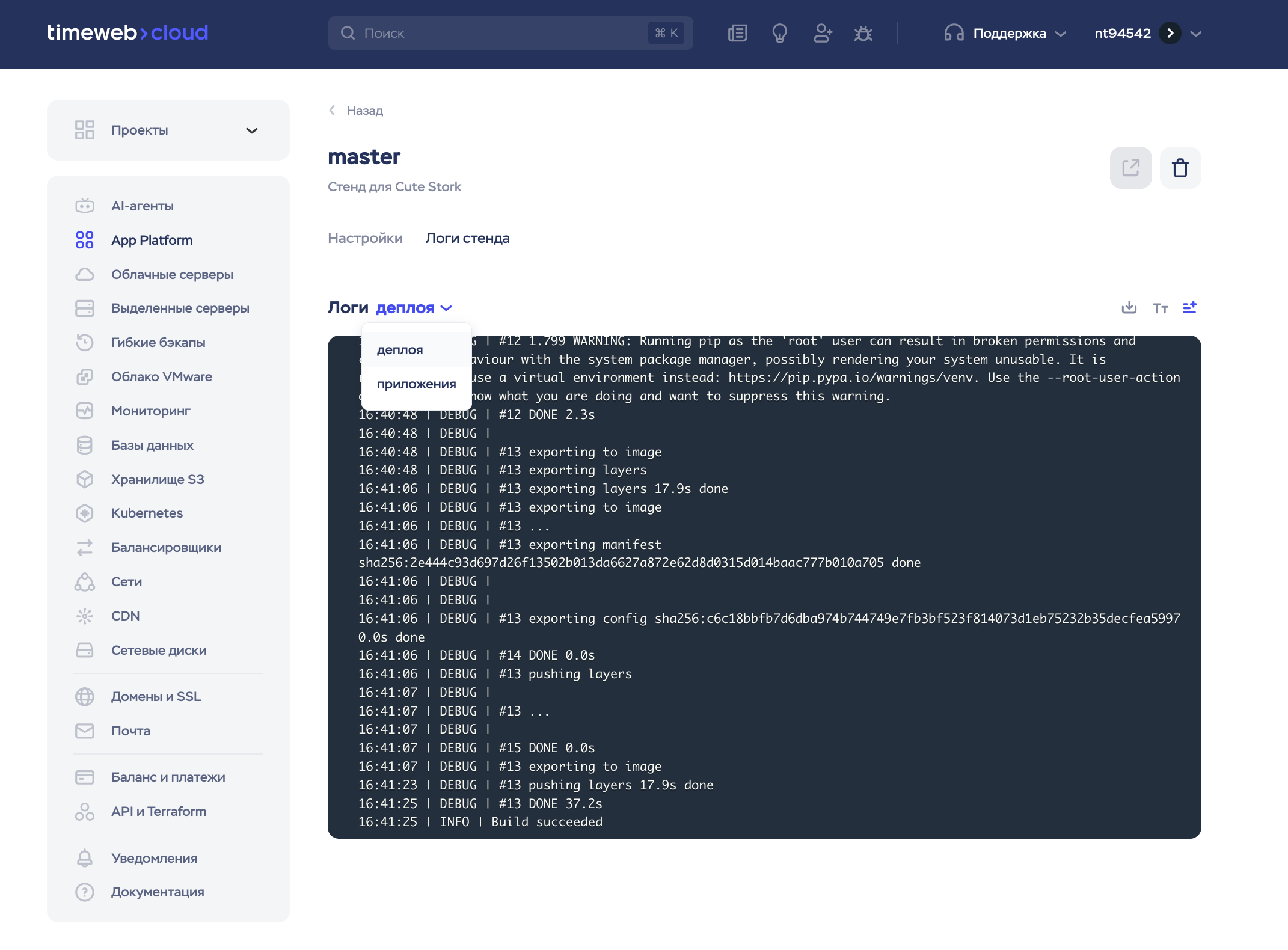The height and width of the screenshot is (950, 1288).
Task: Select приложения in the logs dropdown
Action: [x=416, y=384]
